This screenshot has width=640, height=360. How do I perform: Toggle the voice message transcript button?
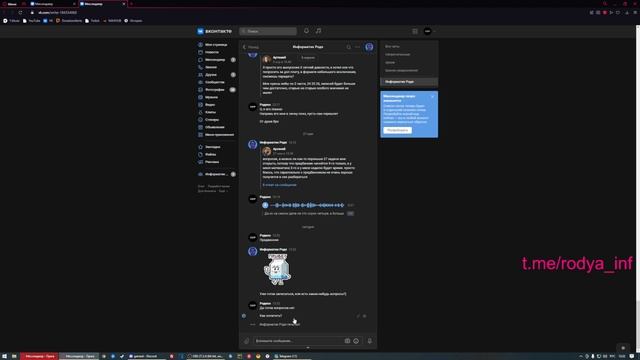(350, 213)
